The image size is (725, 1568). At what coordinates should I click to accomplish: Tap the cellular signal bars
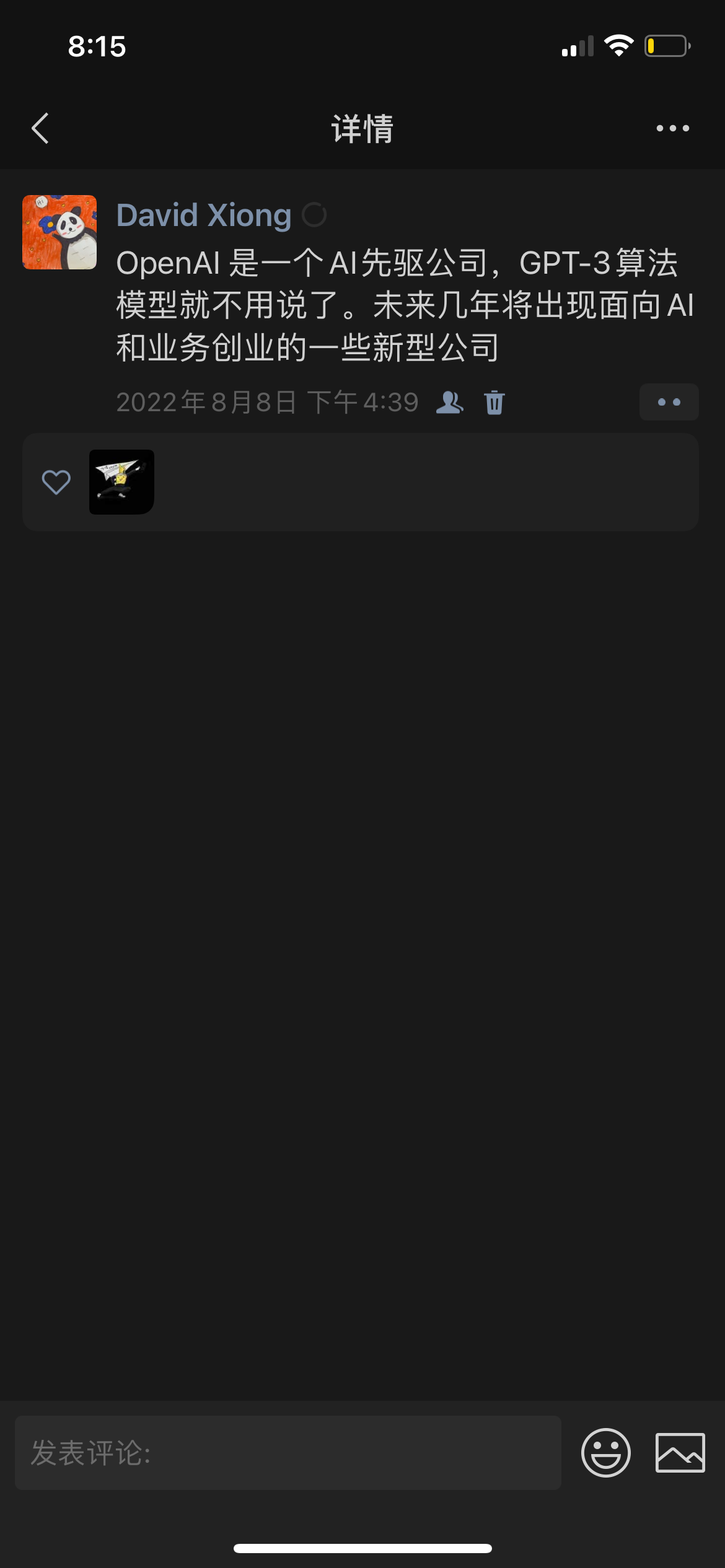578,46
